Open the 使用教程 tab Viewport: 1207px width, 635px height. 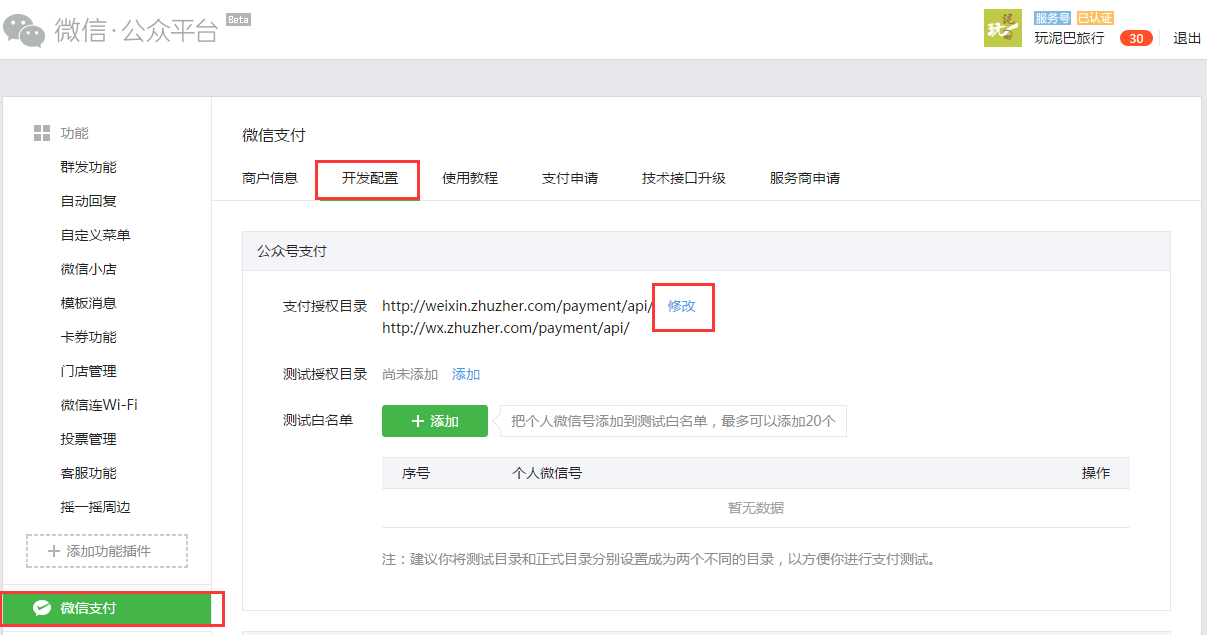point(470,178)
